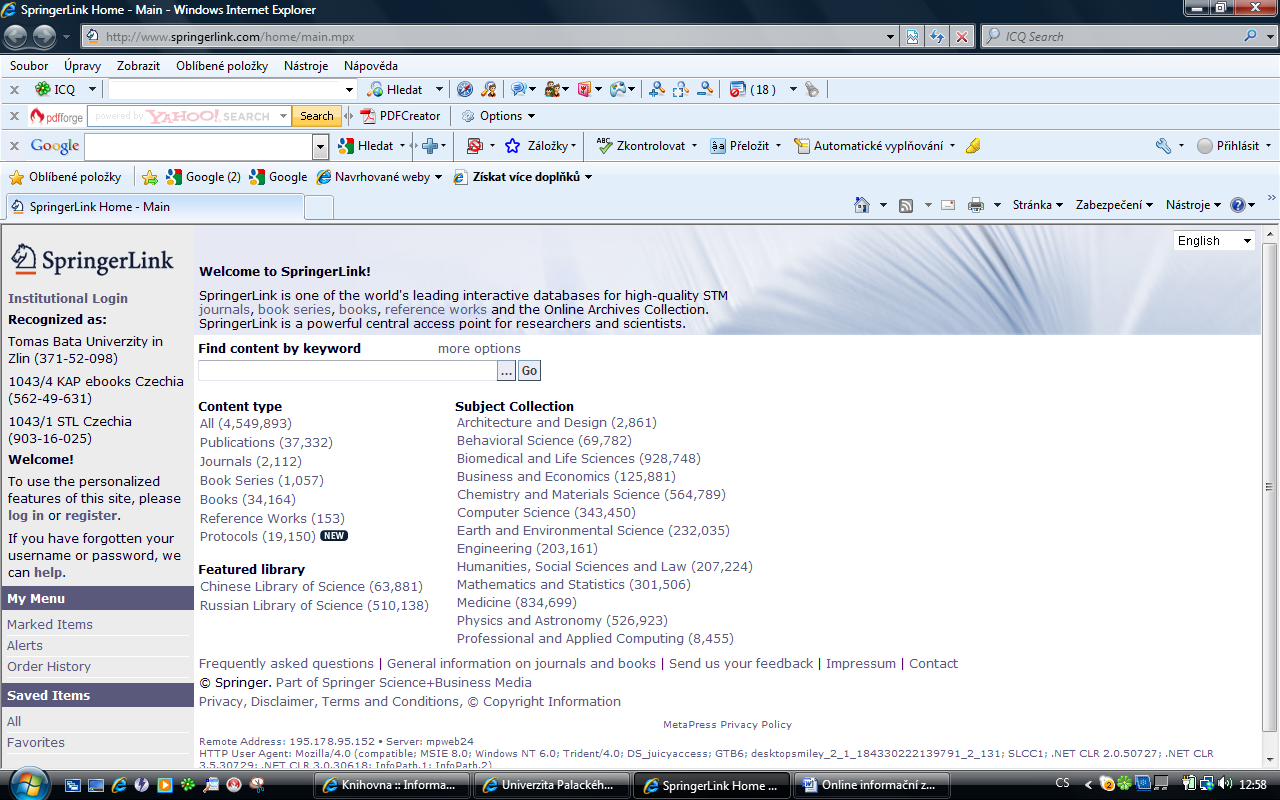The width and height of the screenshot is (1280, 800).
Task: Click the yellow highlighter icon in Google toolbar
Action: (973, 146)
